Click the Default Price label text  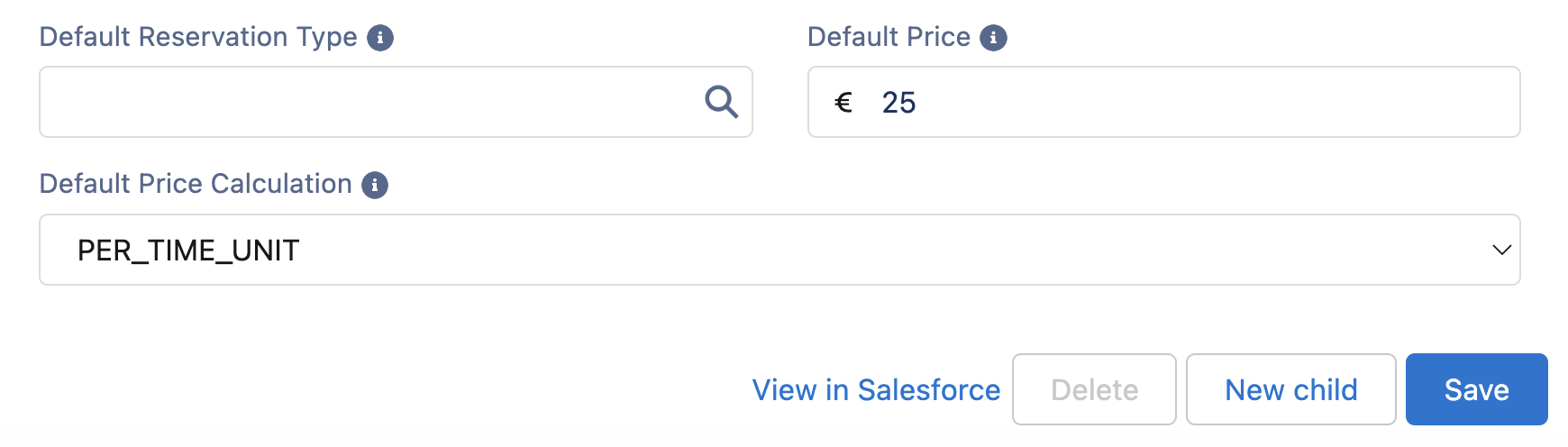[x=889, y=37]
